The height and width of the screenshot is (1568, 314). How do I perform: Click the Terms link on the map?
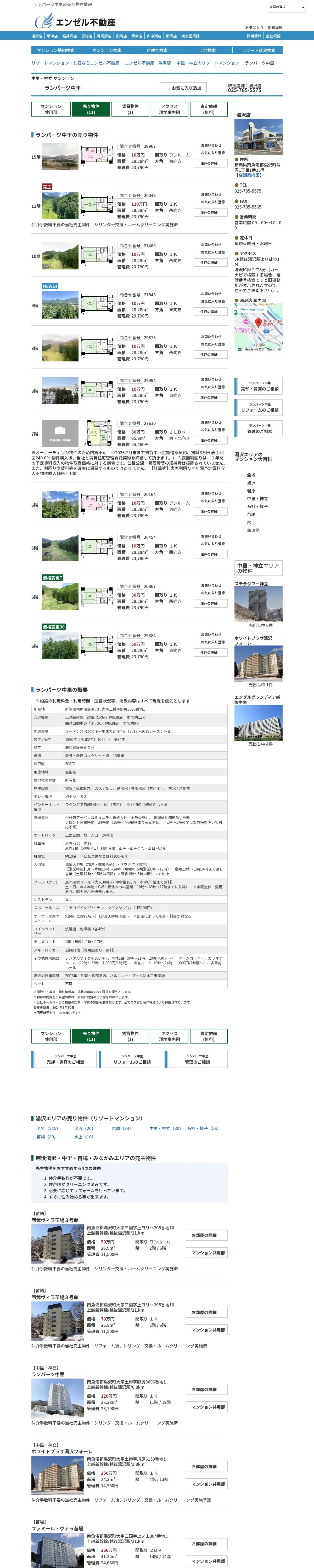click(x=271, y=349)
